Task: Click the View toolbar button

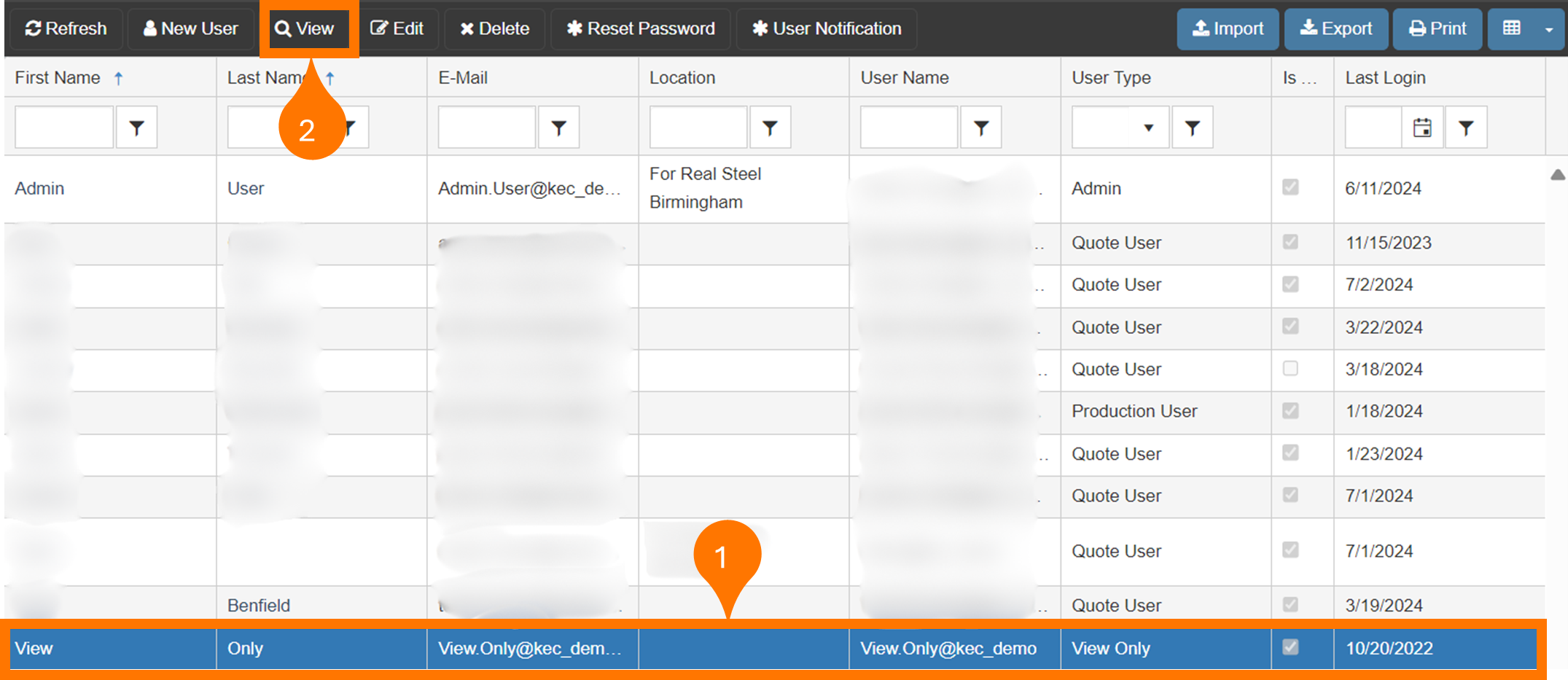Action: [305, 29]
